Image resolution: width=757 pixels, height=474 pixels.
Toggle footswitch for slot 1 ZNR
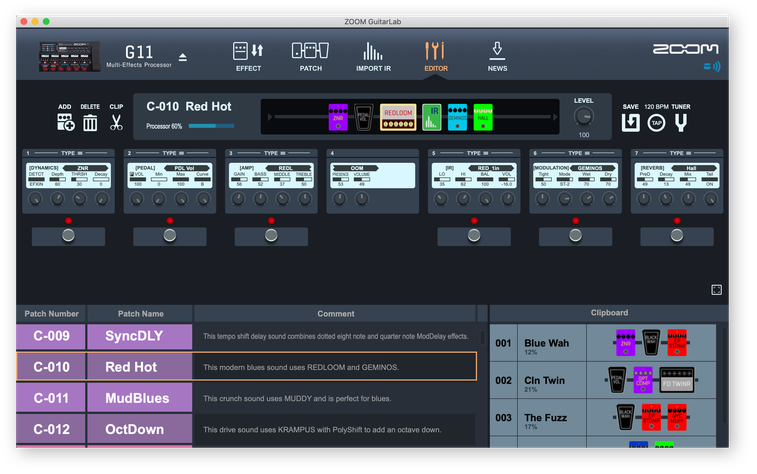68,236
